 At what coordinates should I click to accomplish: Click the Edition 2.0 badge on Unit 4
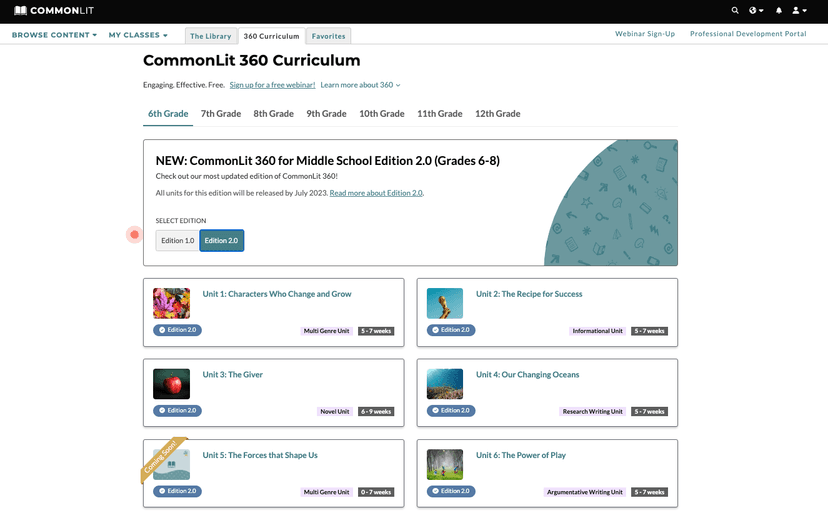[x=451, y=410]
